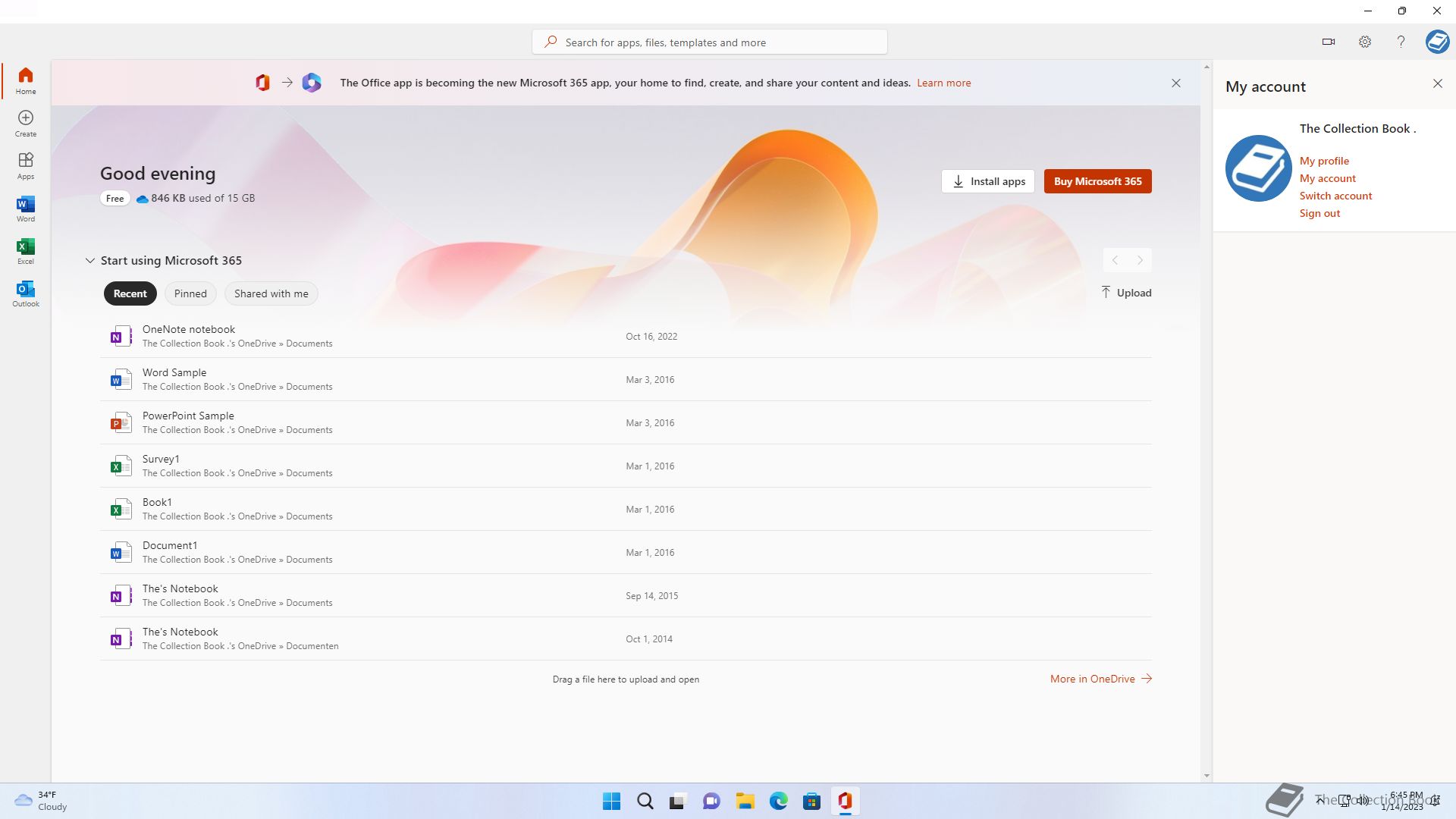Image resolution: width=1456 pixels, height=819 pixels.
Task: Open the PowerPoint Sample file name
Action: [x=188, y=416]
